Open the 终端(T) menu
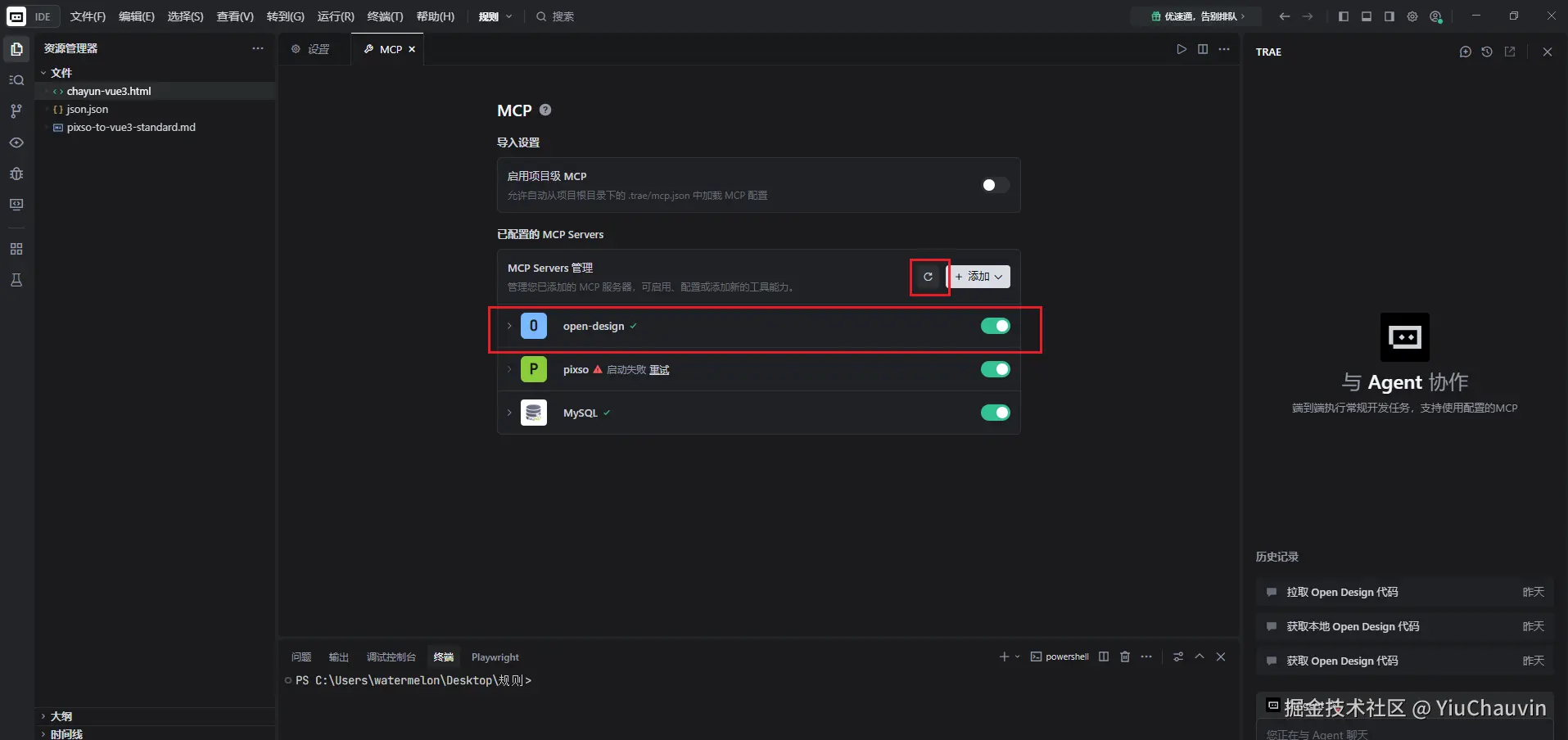 click(x=385, y=16)
